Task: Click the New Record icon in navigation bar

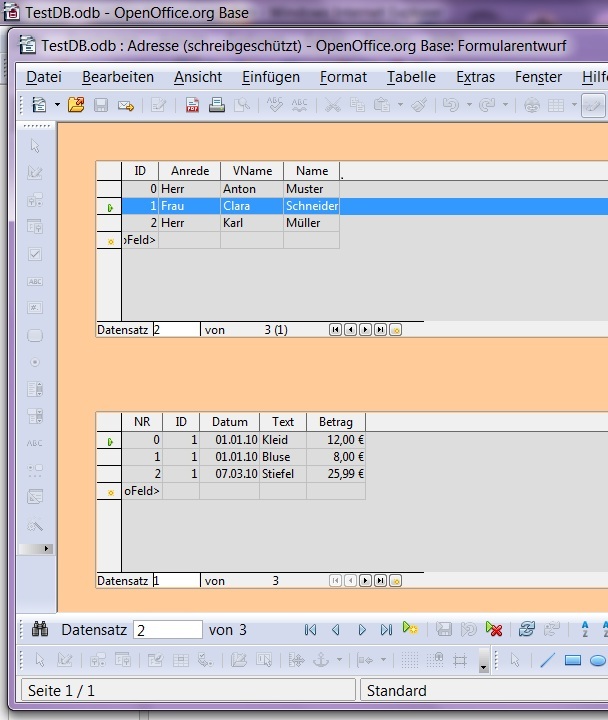Action: 410,629
